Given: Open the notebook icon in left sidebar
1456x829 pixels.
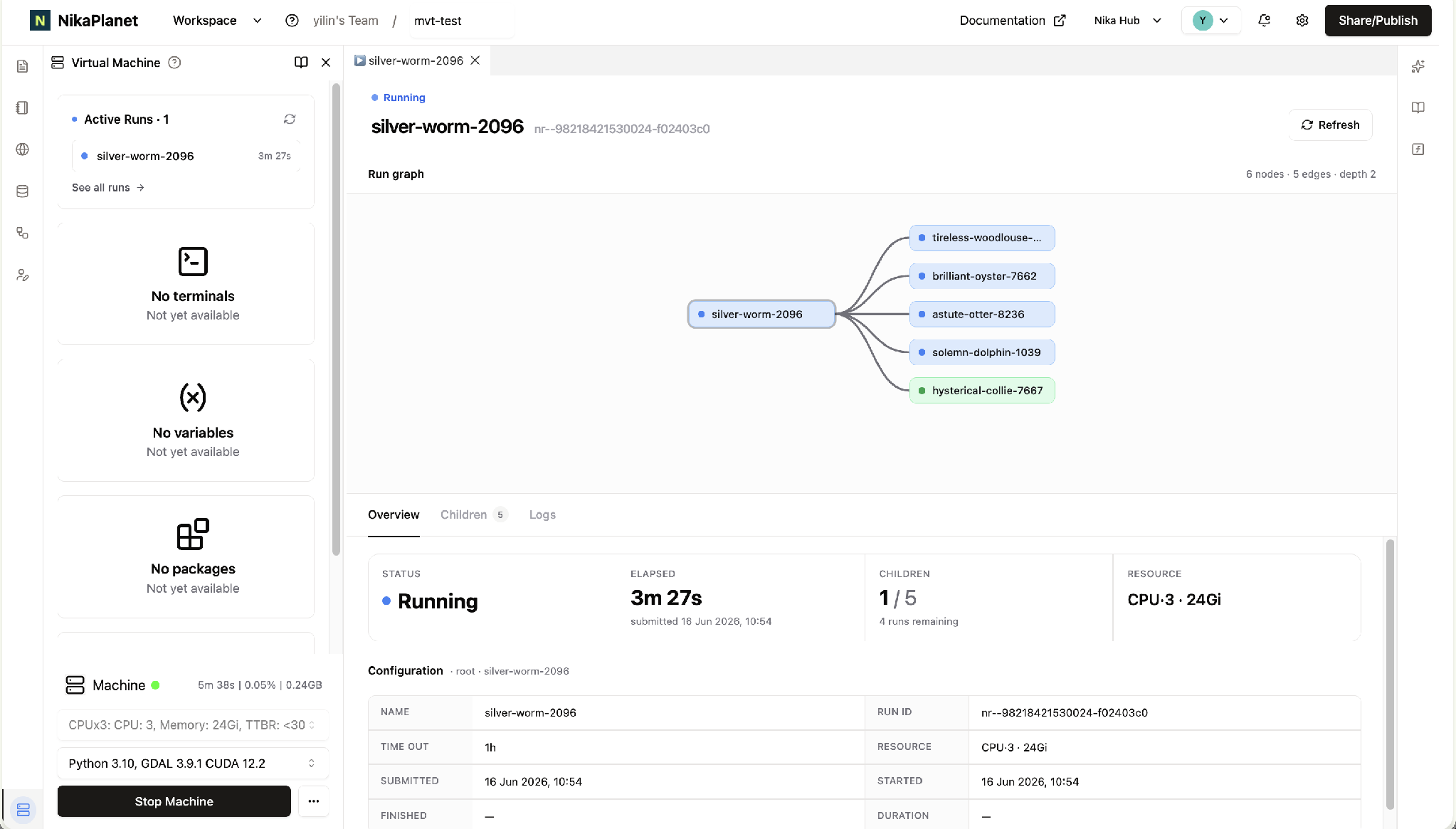Looking at the screenshot, I should click(x=23, y=107).
